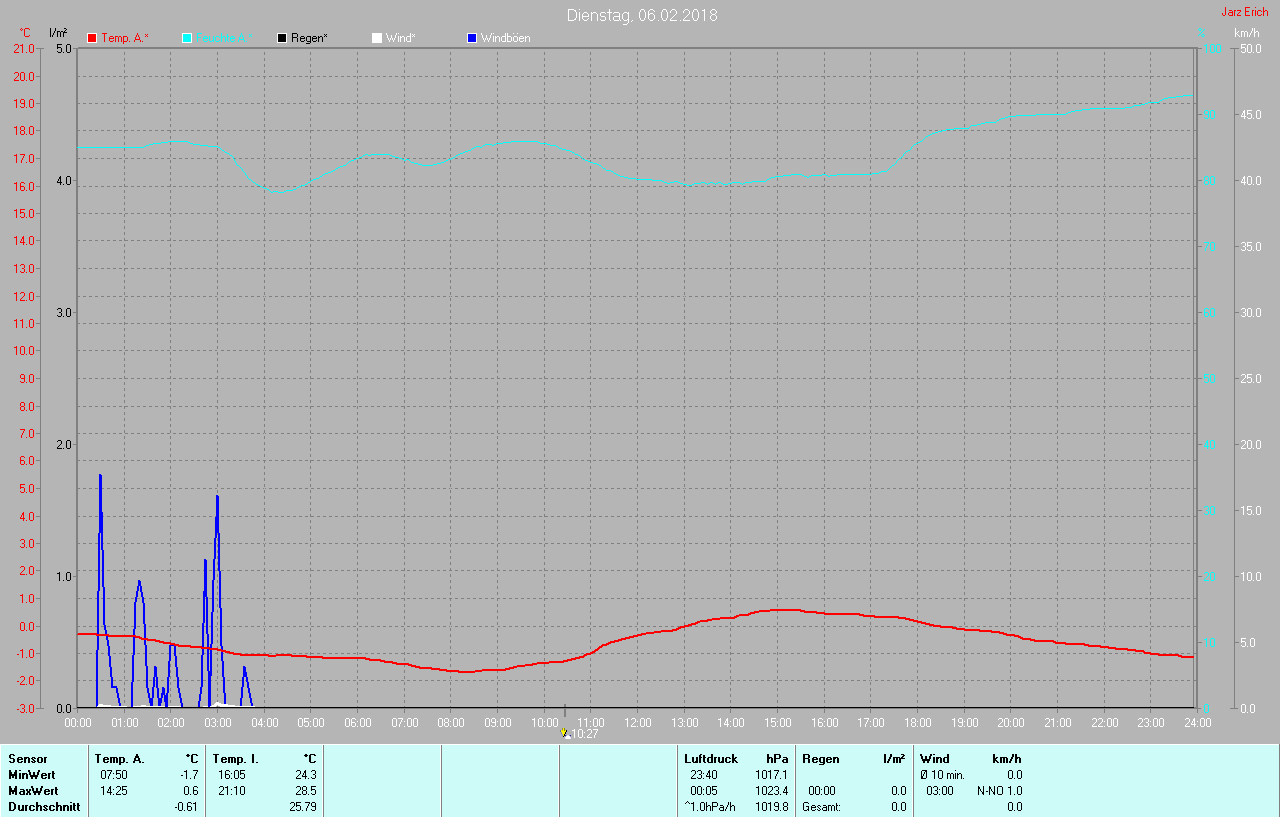Image resolution: width=1280 pixels, height=817 pixels.
Task: Click the "MinWert" row label
Action: tap(32, 775)
